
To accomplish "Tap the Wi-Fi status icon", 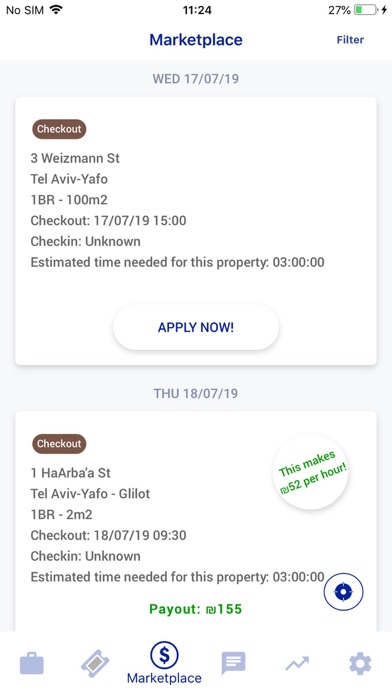I will click(56, 10).
